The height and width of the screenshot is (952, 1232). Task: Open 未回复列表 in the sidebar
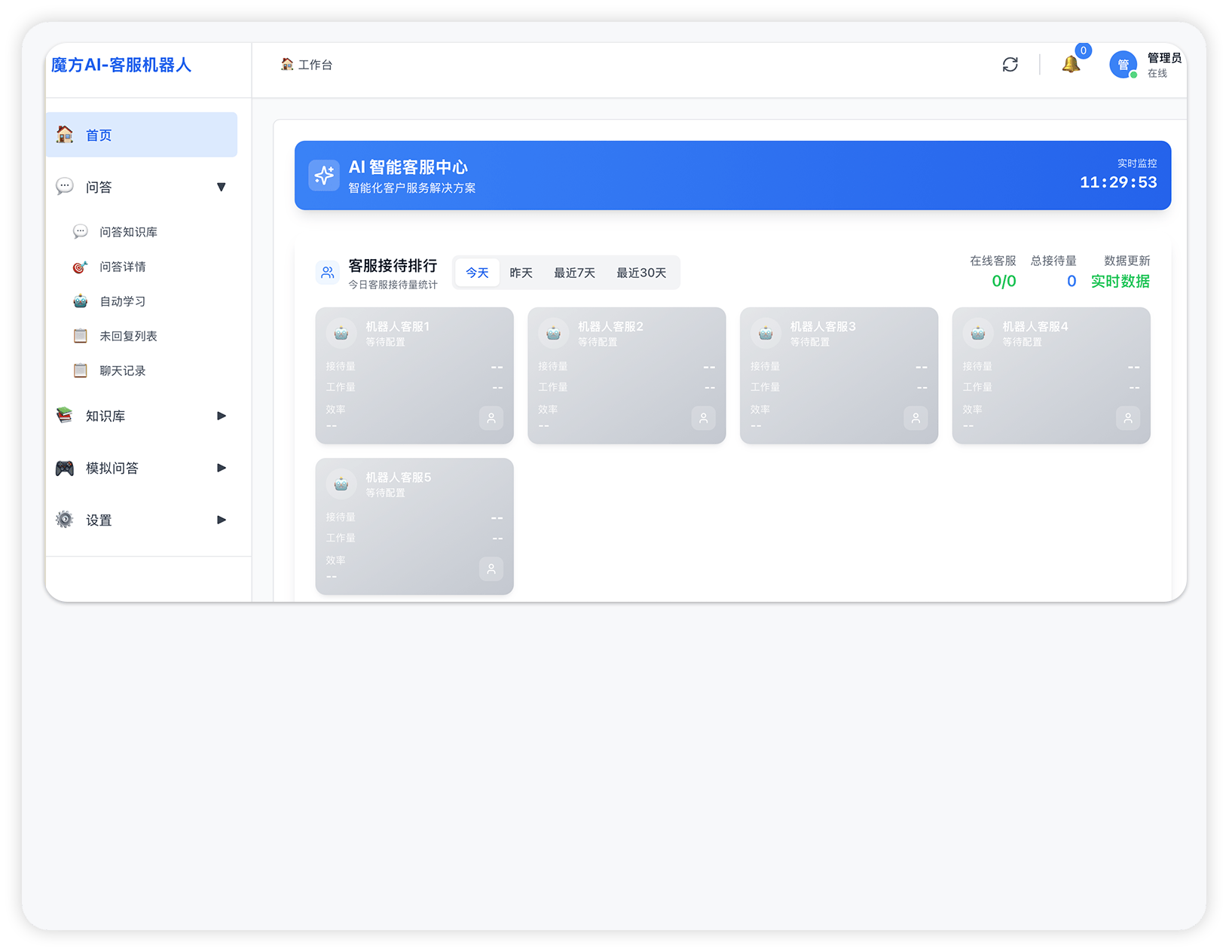tap(128, 336)
